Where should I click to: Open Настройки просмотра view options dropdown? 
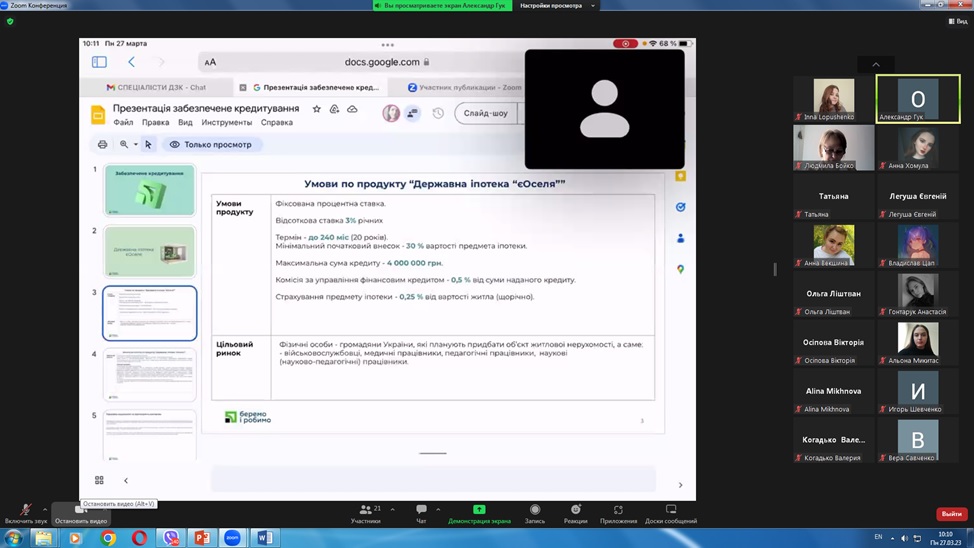tap(557, 6)
